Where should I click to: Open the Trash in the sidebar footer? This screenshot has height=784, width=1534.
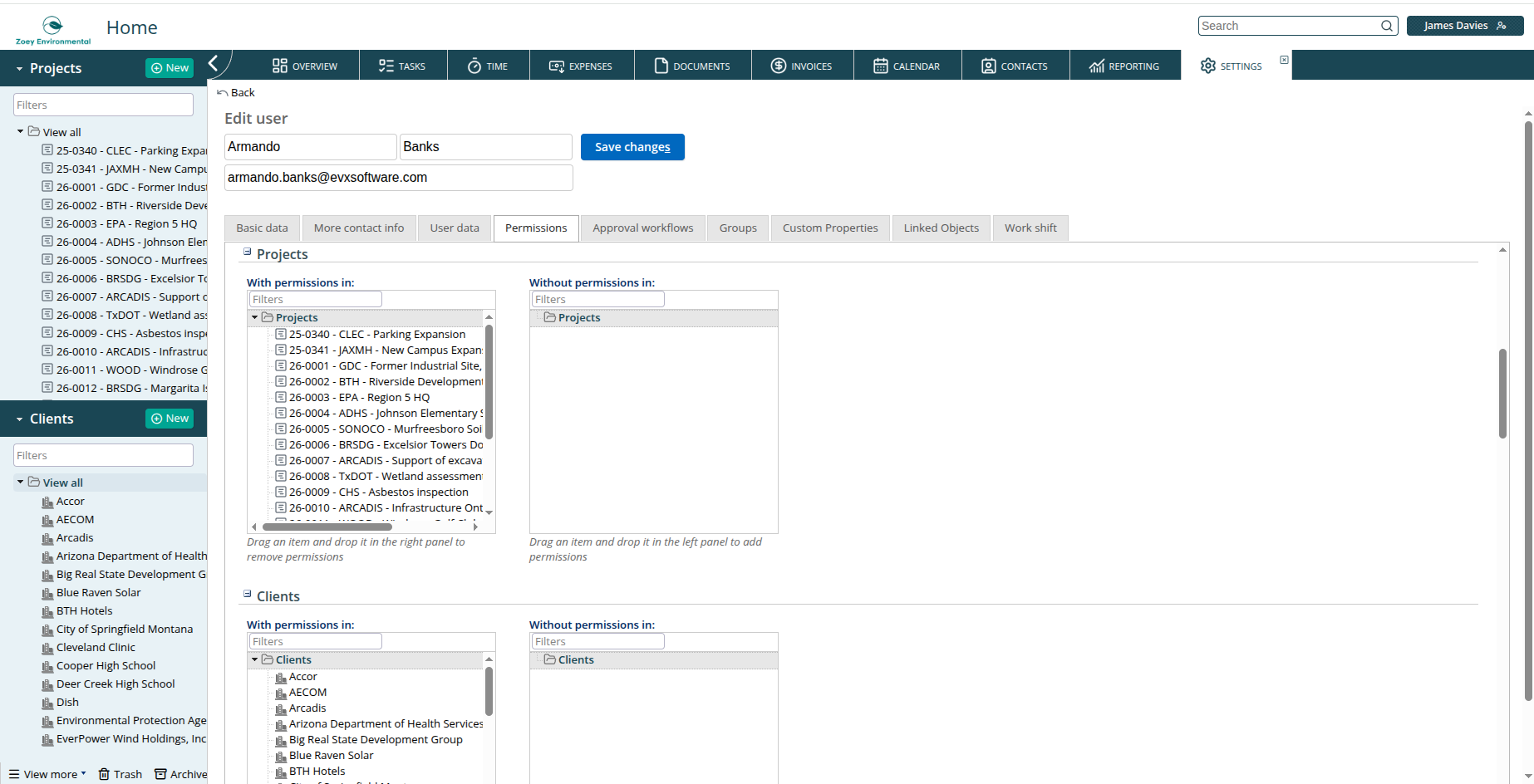coord(120,774)
